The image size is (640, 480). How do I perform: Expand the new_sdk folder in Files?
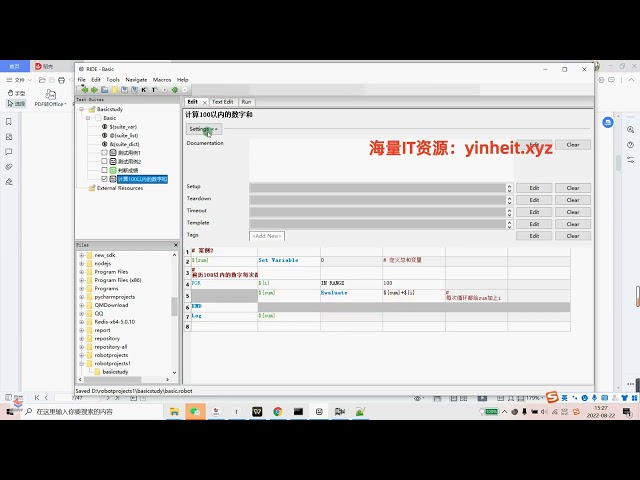pos(81,255)
